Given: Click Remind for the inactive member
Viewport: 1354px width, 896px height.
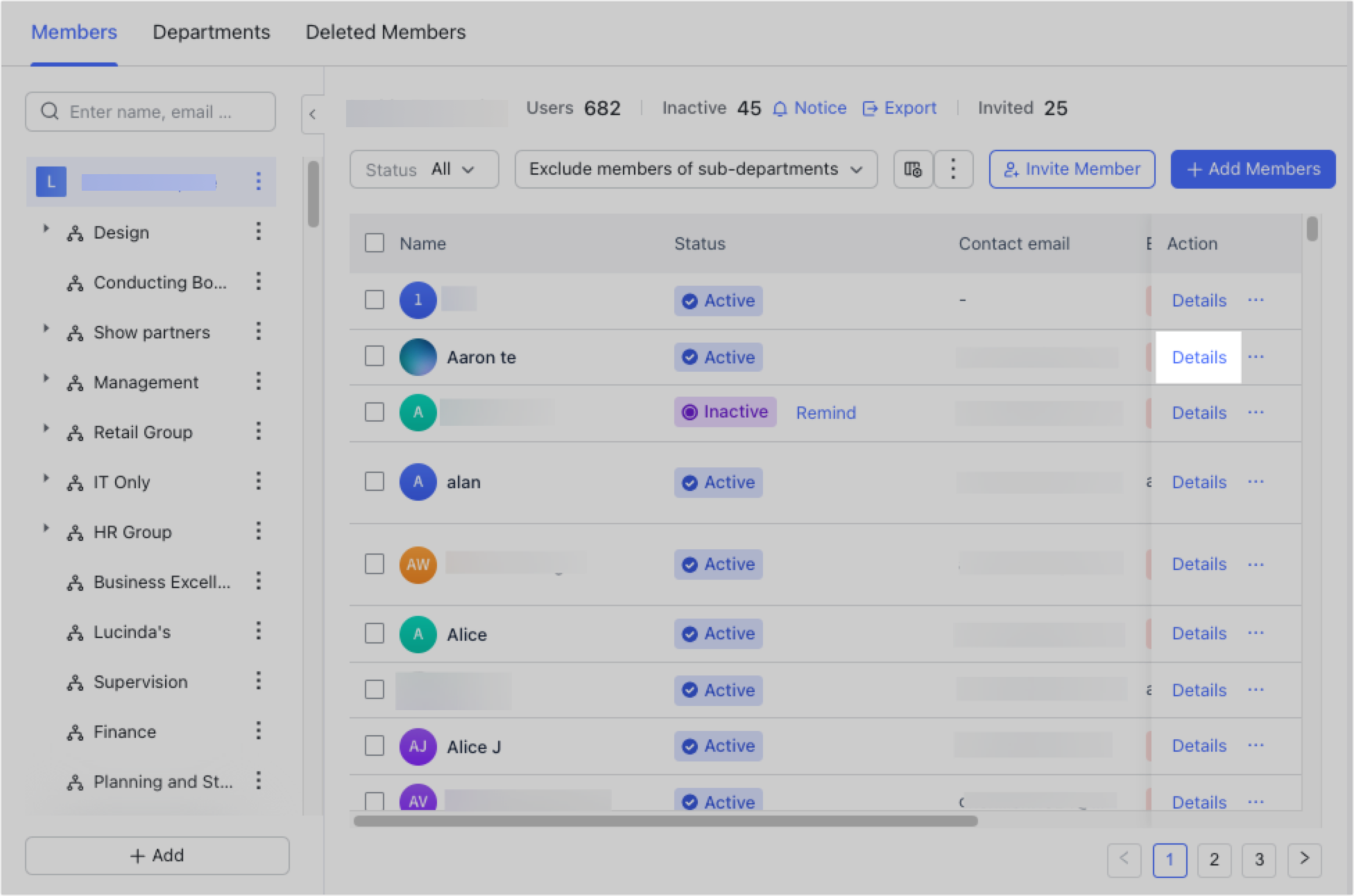Looking at the screenshot, I should [x=826, y=413].
